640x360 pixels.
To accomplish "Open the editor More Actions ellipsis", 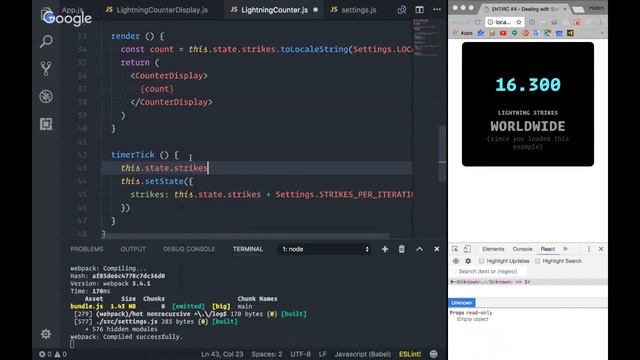I will (x=437, y=10).
